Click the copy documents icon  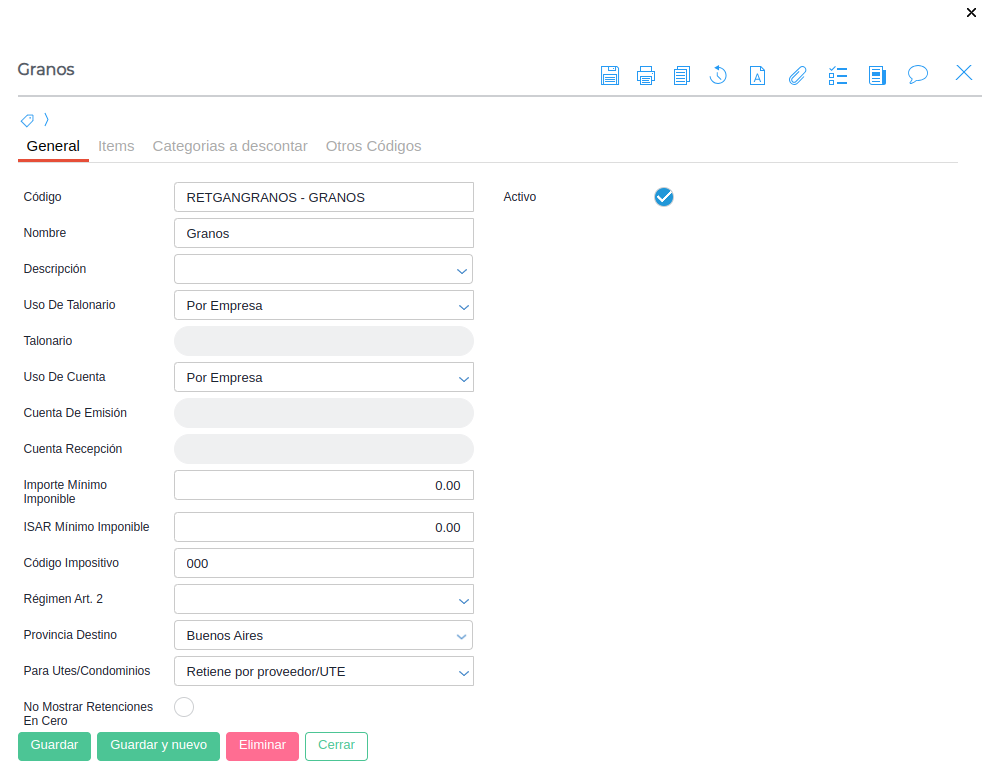click(682, 75)
